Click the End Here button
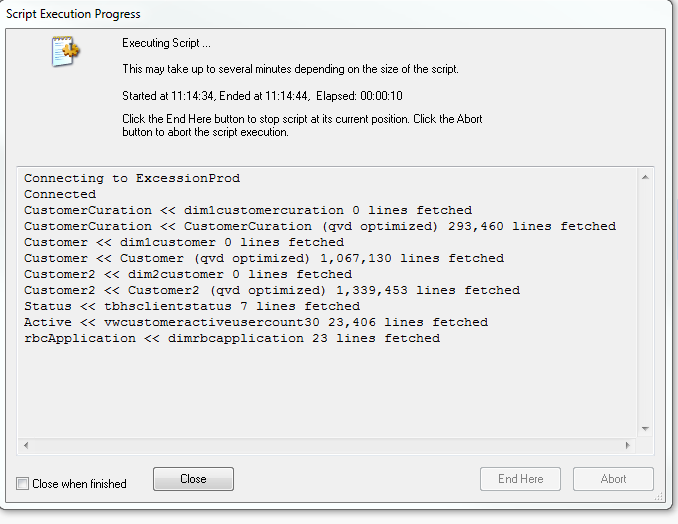678x524 pixels. [521, 479]
